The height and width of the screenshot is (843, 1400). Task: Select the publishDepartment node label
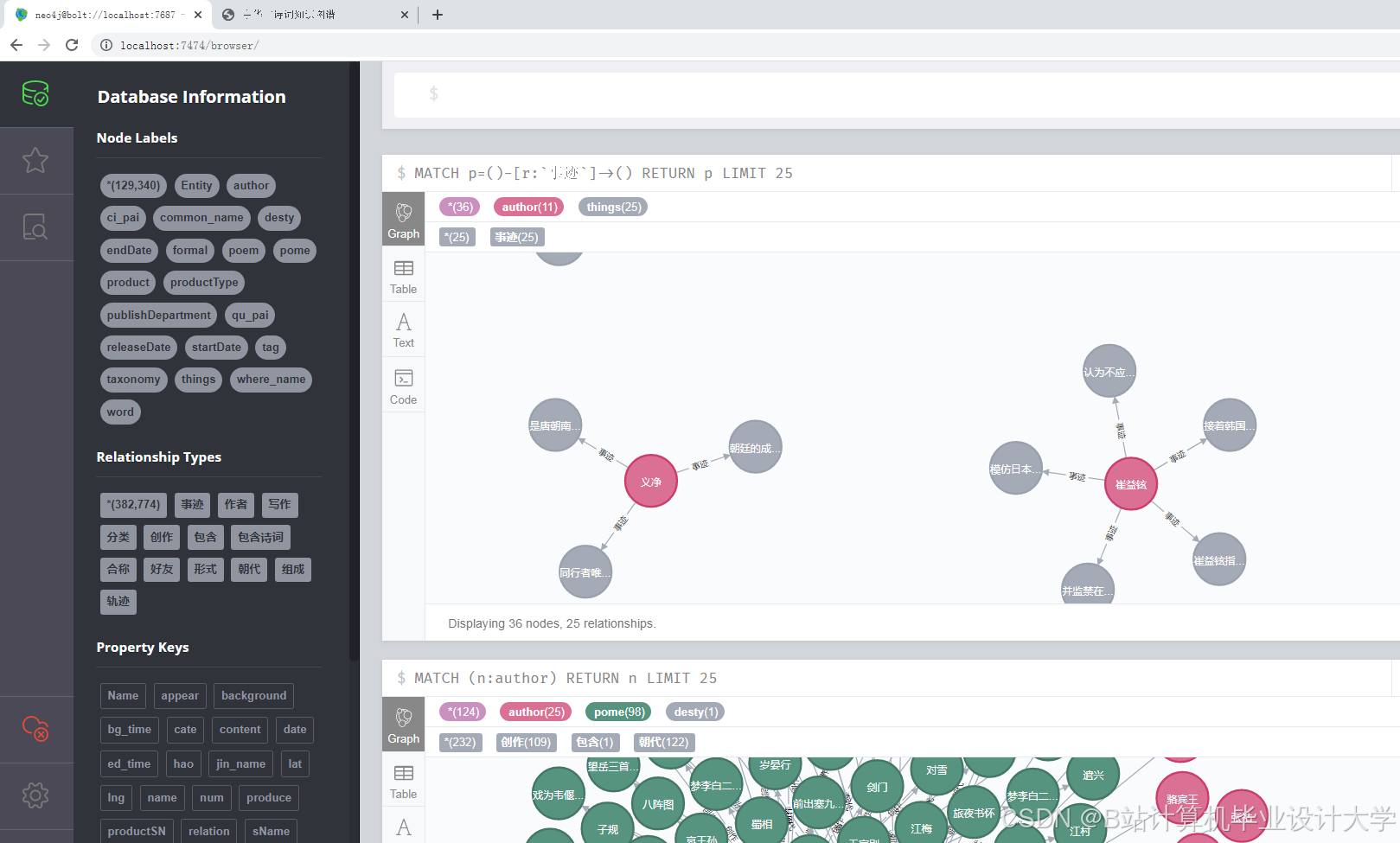(x=159, y=316)
